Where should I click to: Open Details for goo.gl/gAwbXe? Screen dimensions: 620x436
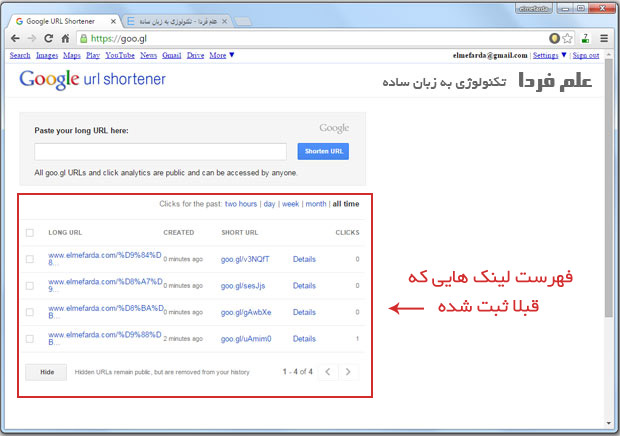point(304,313)
